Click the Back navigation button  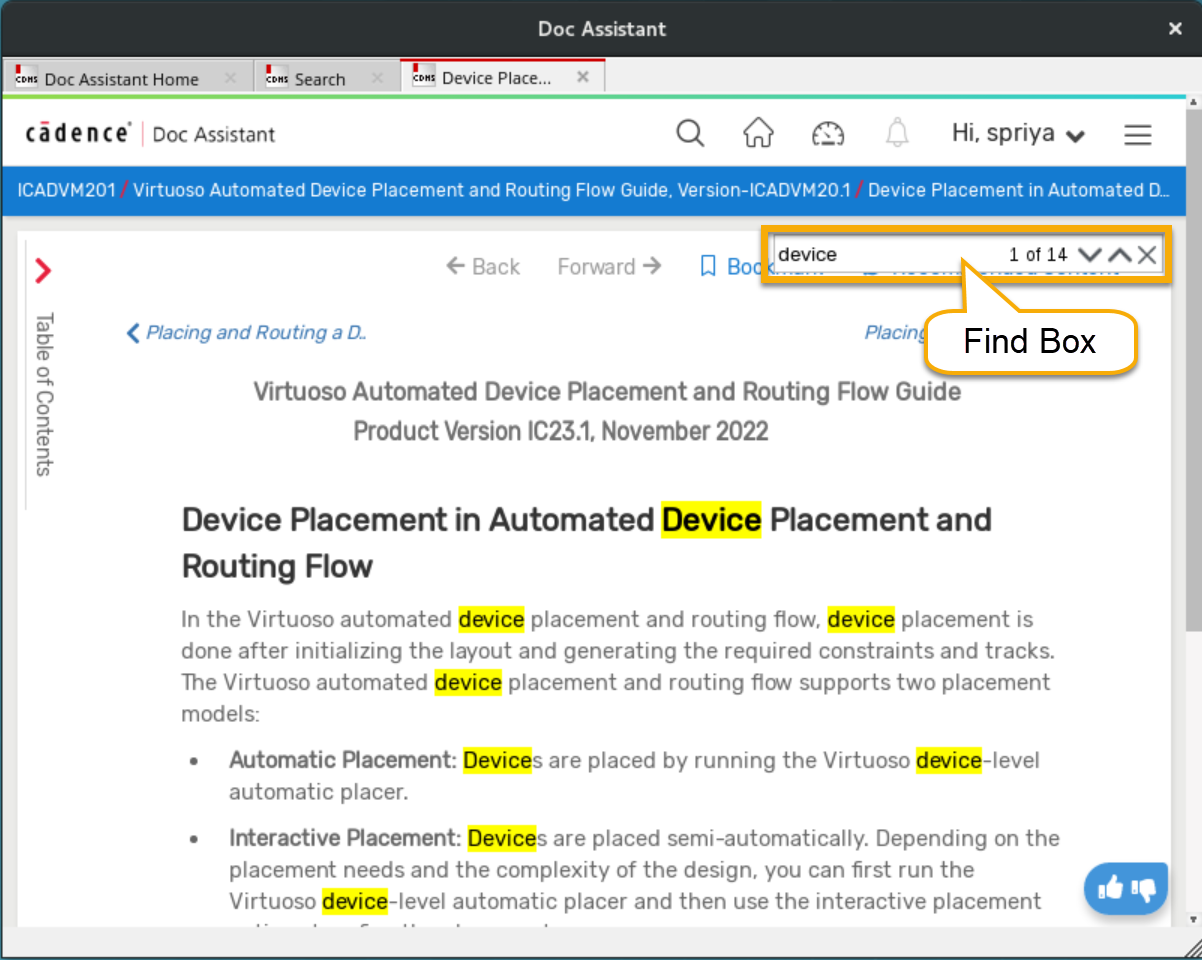pos(484,267)
